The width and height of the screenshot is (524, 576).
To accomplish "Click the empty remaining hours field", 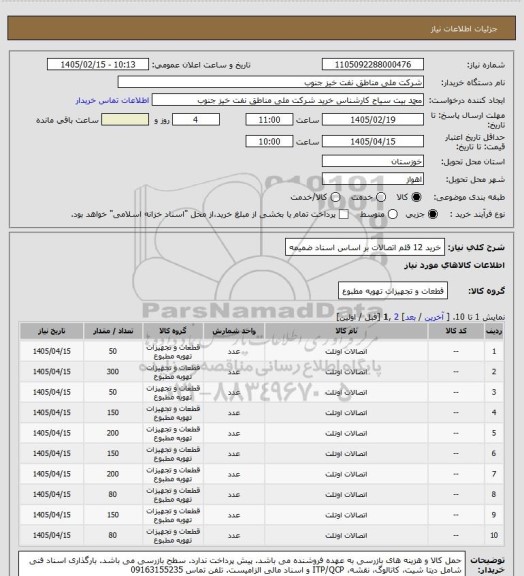I will point(125,120).
